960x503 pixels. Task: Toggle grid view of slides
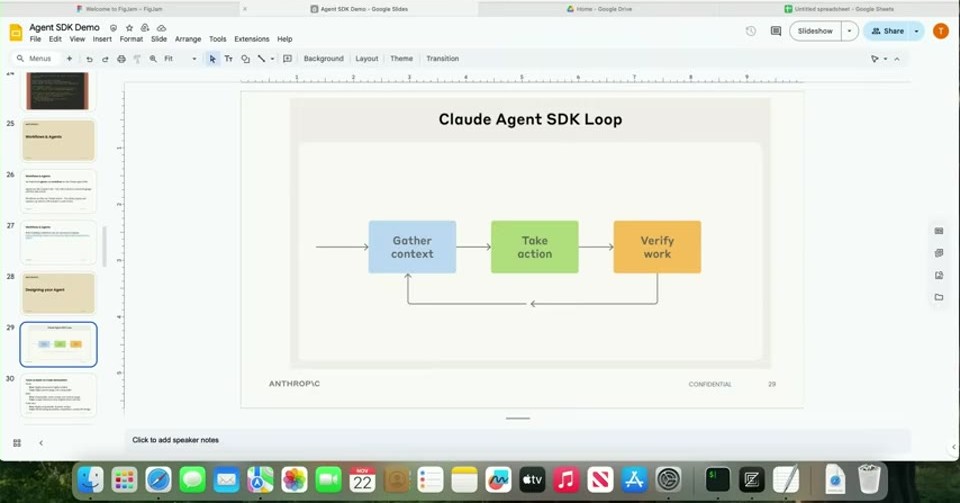pos(17,442)
